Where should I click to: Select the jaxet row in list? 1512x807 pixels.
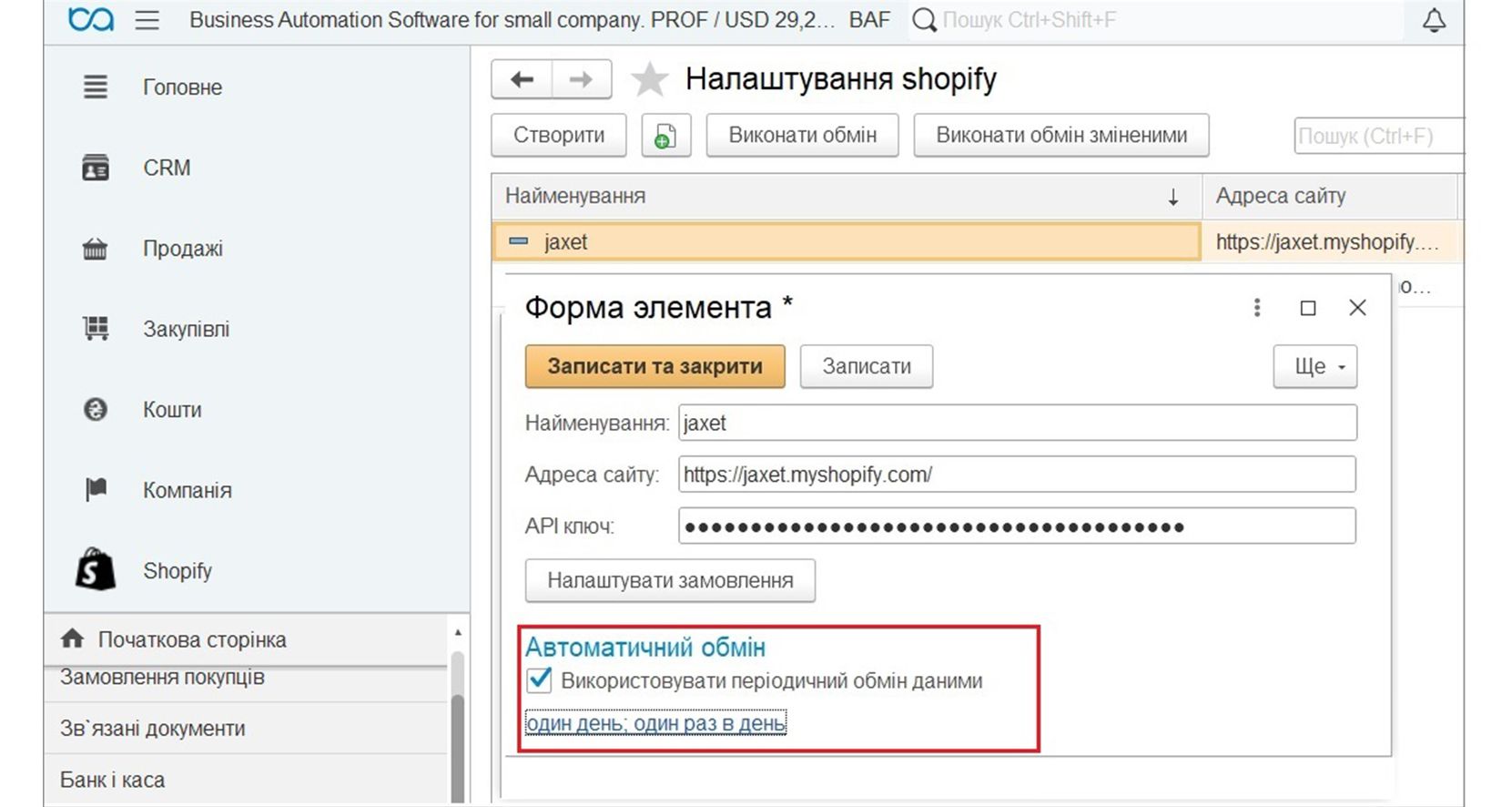847,242
